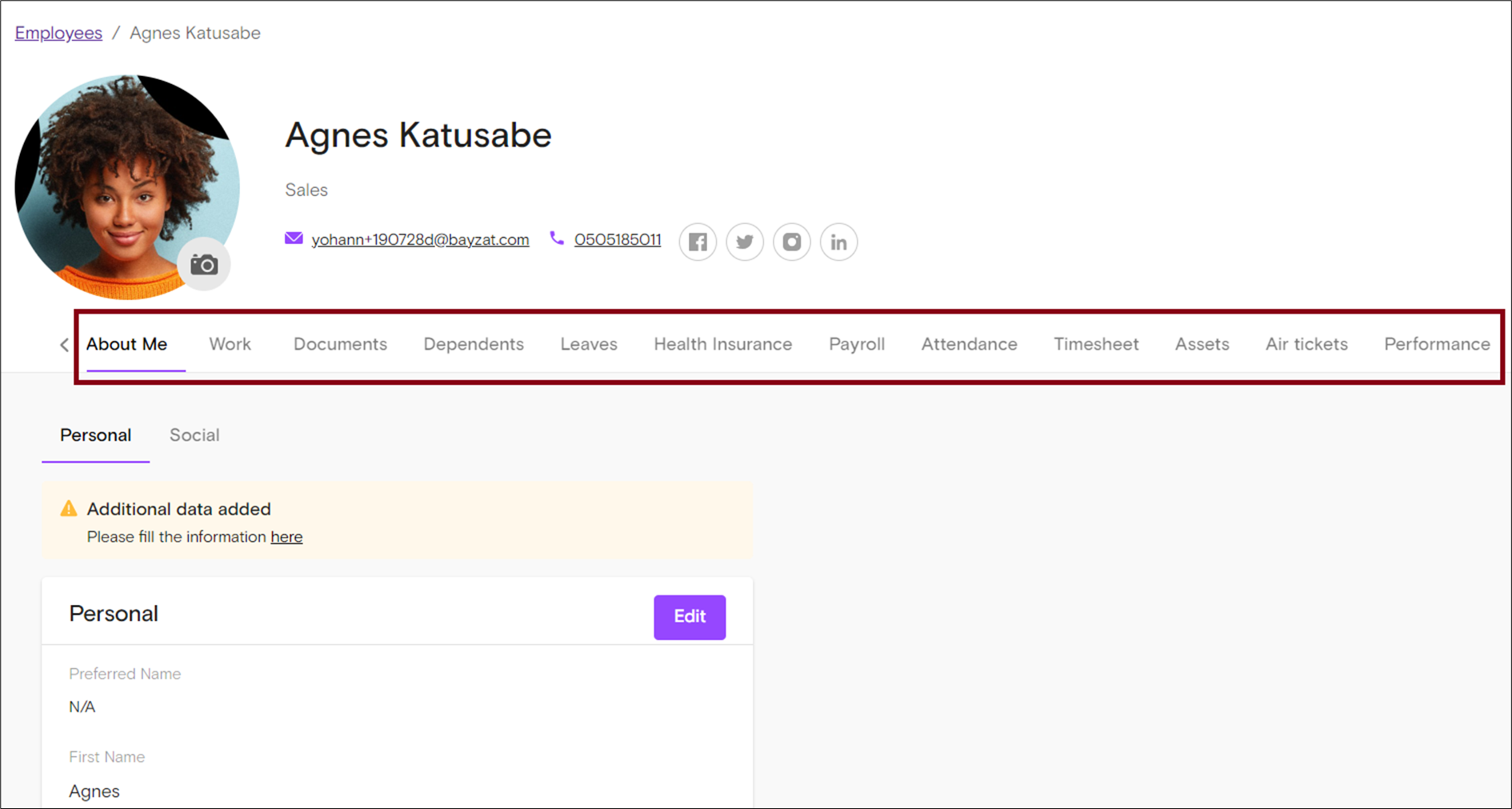The image size is (1512, 809).
Task: Go to the Timesheet tab
Action: coord(1096,344)
